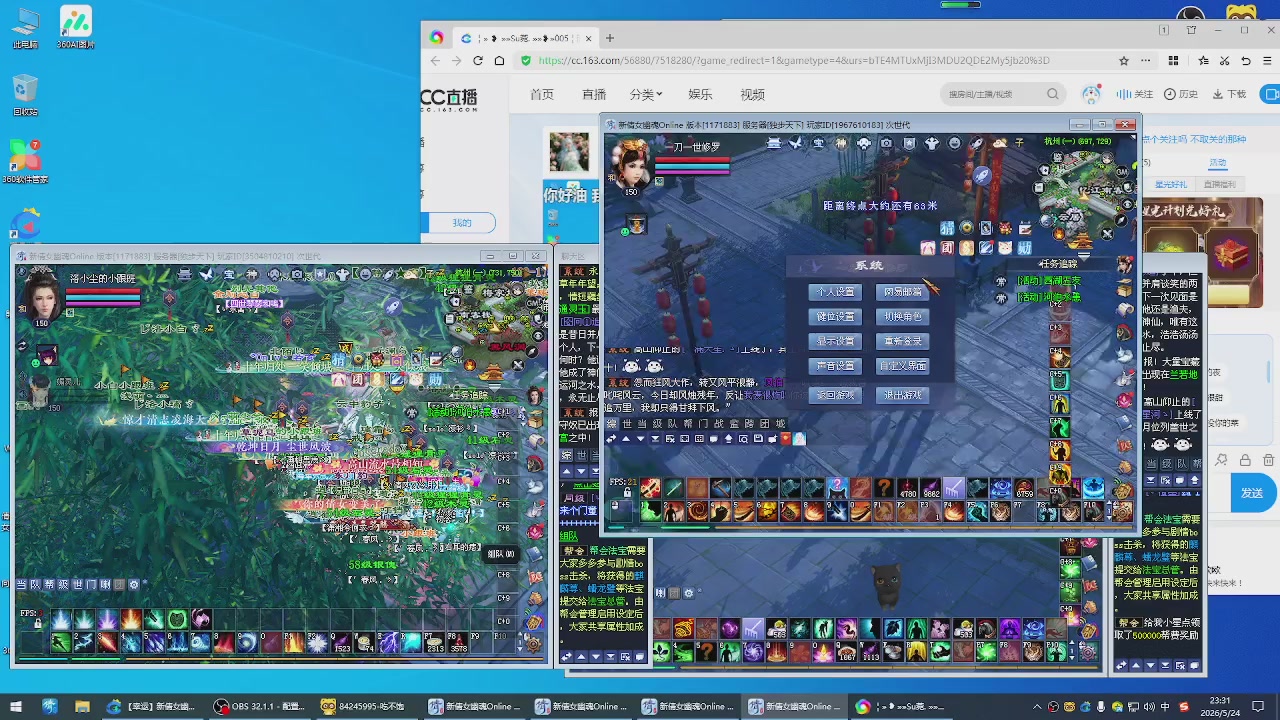Open the 首页 tab on CC直播

tap(542, 94)
